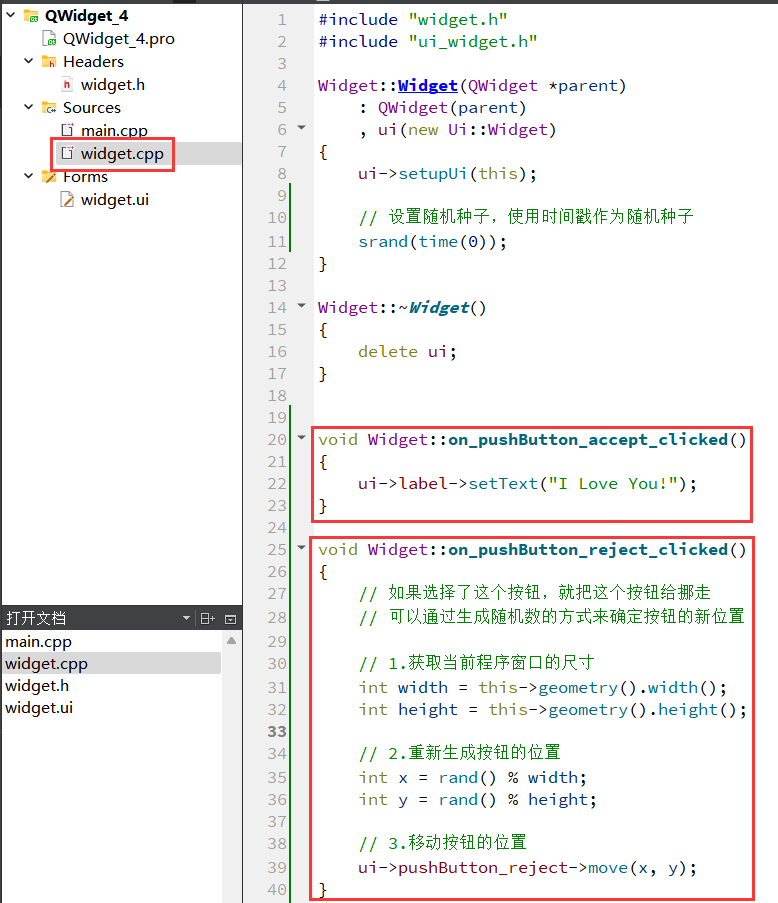Click the srand(time(0)); statement
The width and height of the screenshot is (778, 903).
(432, 241)
